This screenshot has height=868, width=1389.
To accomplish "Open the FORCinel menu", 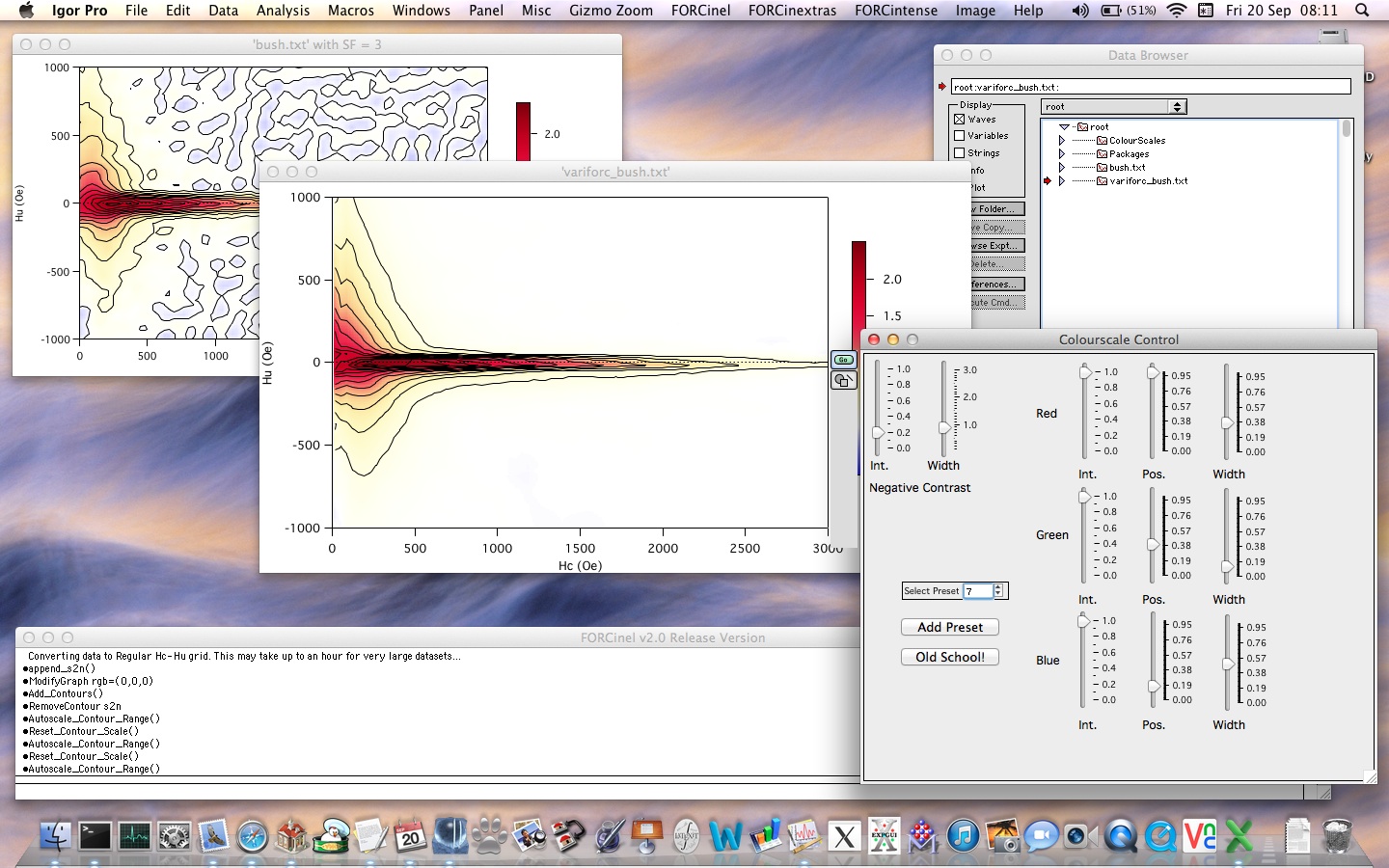I will click(x=700, y=11).
